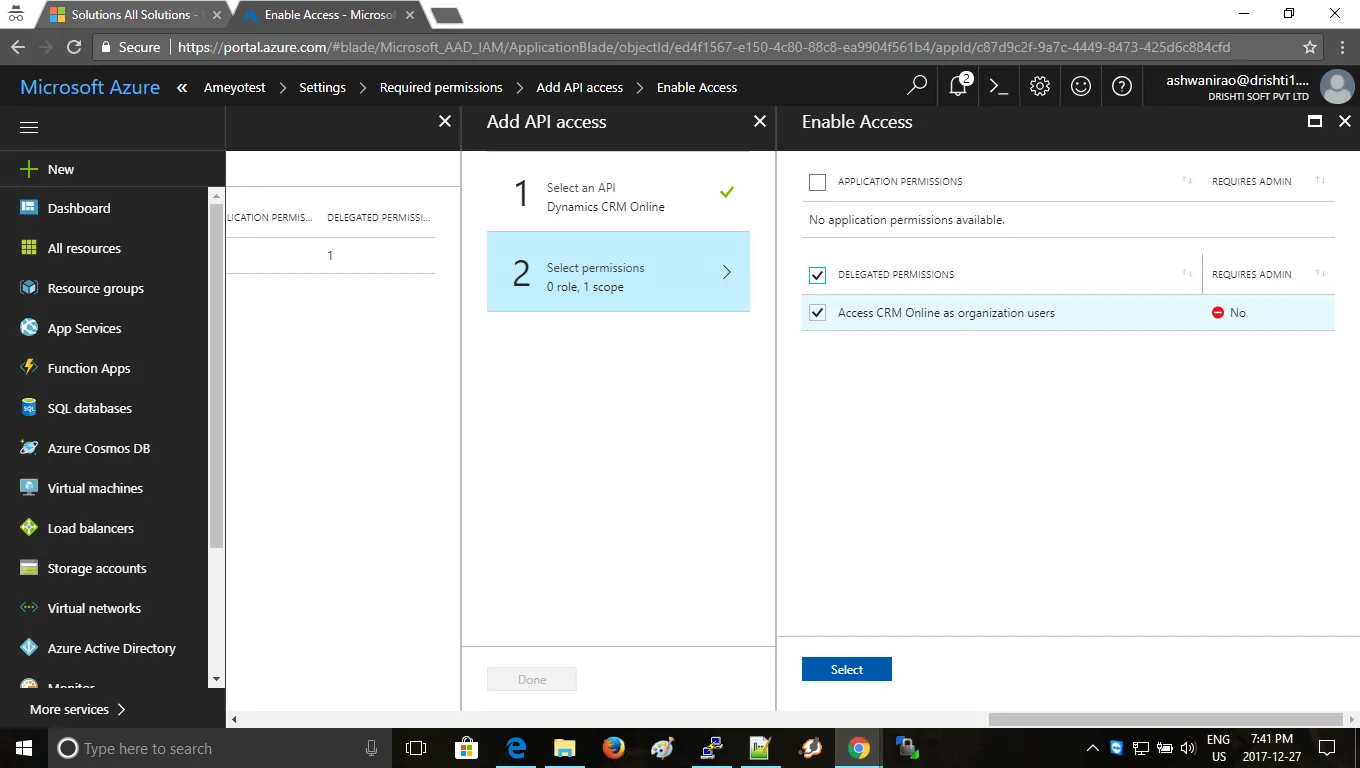The height and width of the screenshot is (768, 1360).
Task: Open the notifications bell icon
Action: [x=958, y=86]
